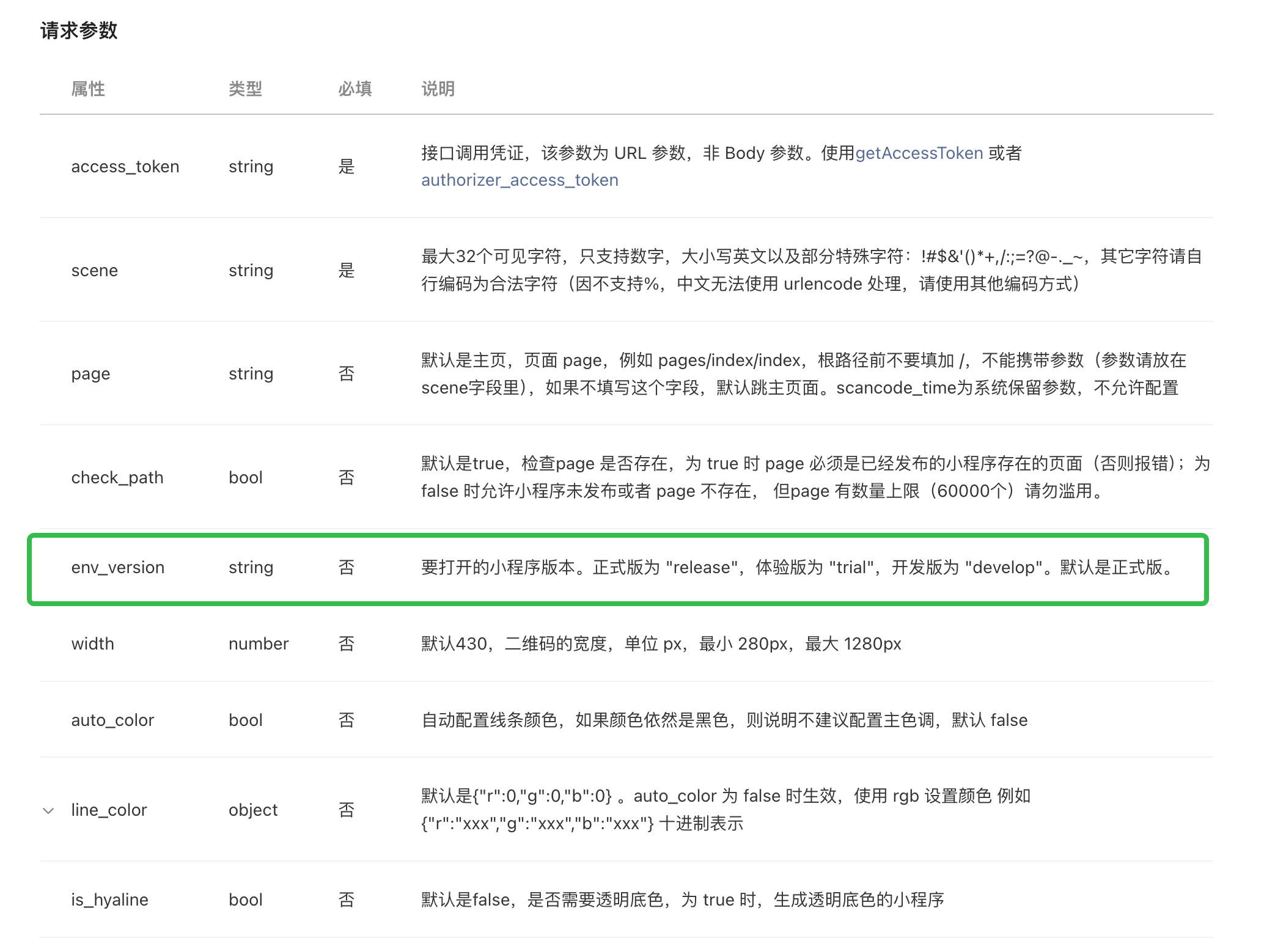Click the highlighted env_version attribute name
Screen dimensions: 1264x952
[x=118, y=568]
